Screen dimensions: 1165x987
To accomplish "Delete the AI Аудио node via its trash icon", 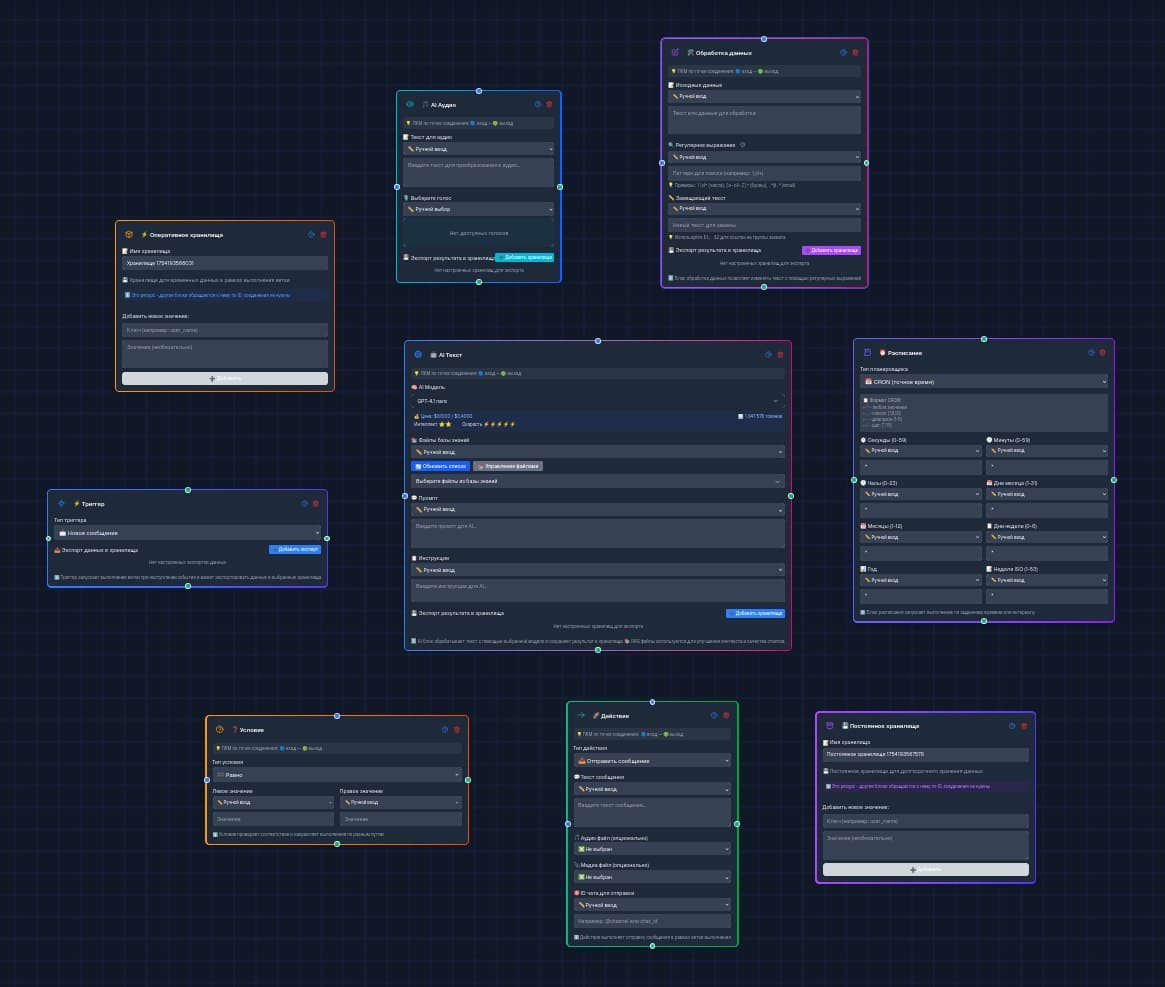I will pyautogui.click(x=549, y=105).
